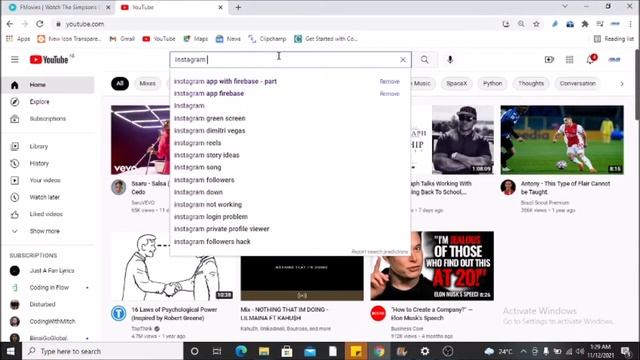Start voice search with microphone icon

click(450, 60)
